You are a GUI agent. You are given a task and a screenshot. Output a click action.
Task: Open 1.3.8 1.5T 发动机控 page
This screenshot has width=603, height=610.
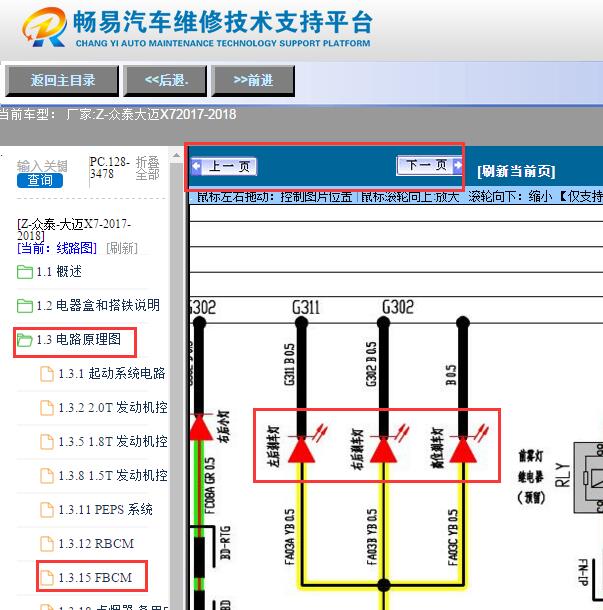113,475
